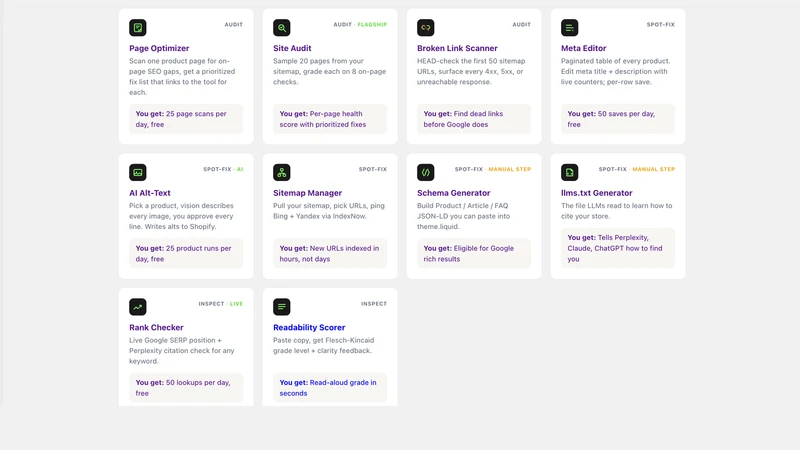This screenshot has height=450, width=800.
Task: Click the Site Audit magnifier icon
Action: point(282,28)
